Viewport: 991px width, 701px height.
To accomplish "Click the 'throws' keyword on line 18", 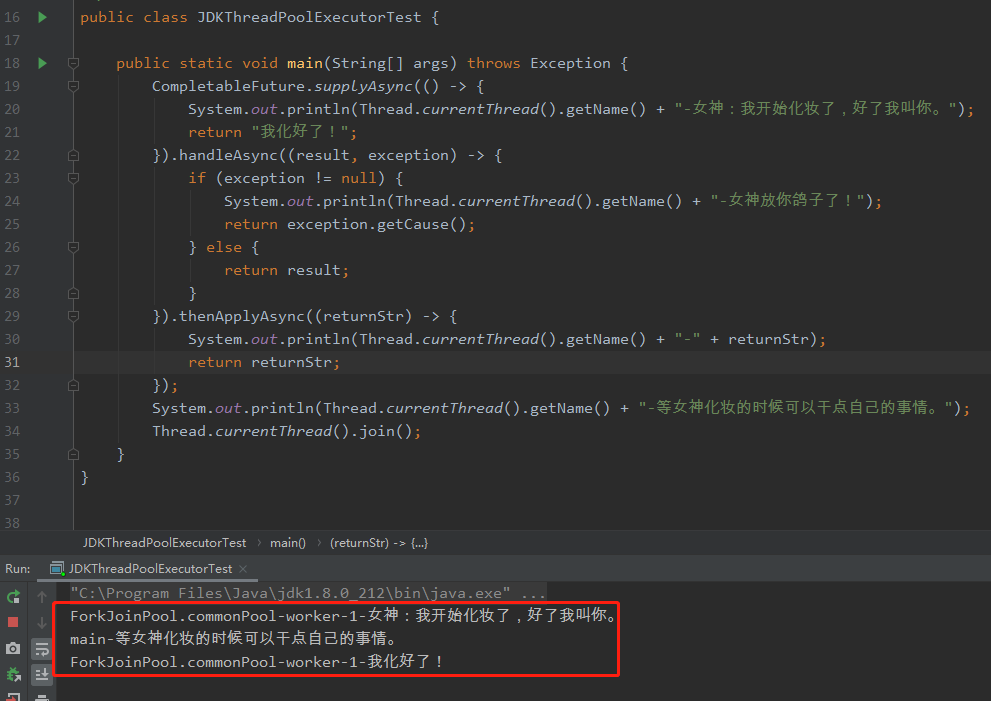I will click(494, 63).
